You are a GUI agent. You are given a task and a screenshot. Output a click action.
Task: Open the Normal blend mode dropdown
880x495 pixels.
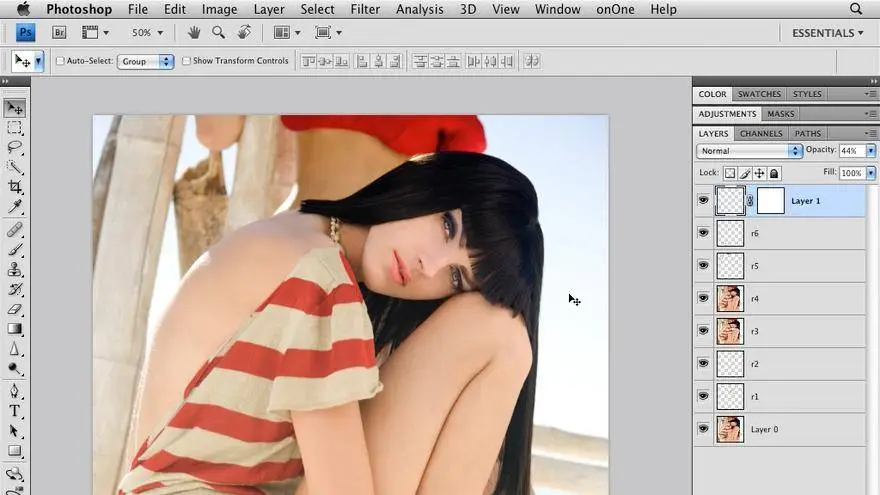pos(749,151)
